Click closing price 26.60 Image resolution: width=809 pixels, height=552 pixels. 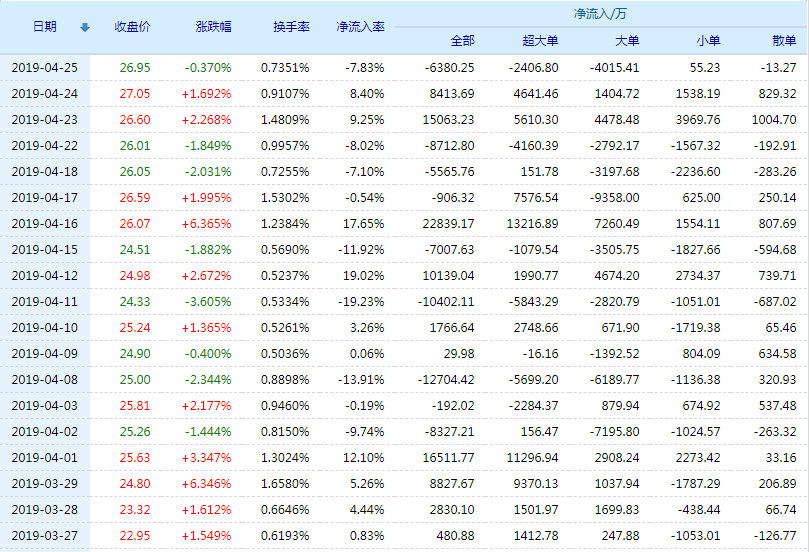click(x=135, y=120)
